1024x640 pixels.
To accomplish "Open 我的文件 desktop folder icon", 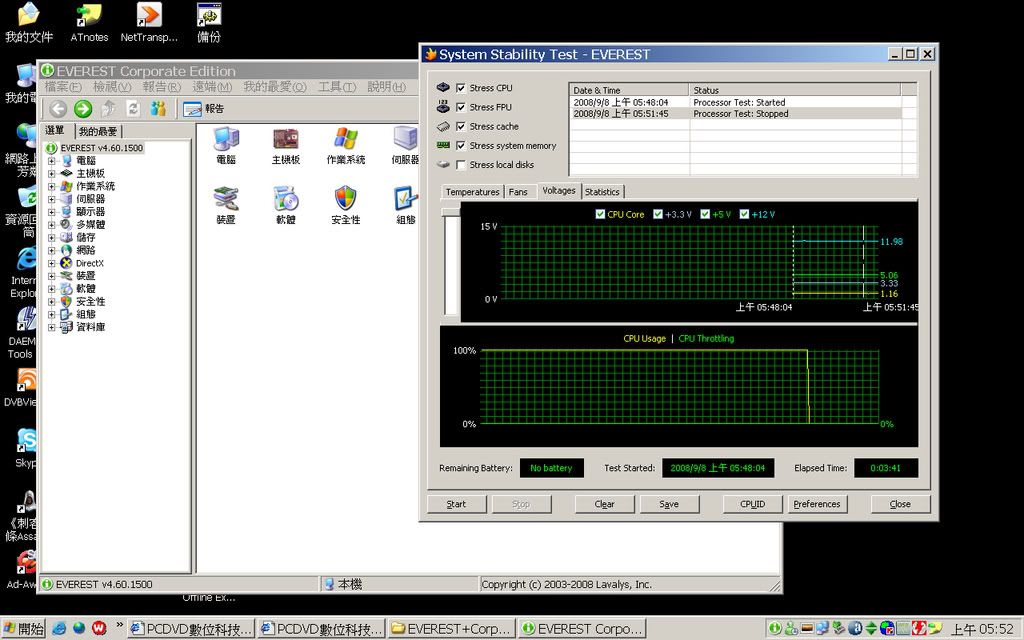I will tap(29, 24).
